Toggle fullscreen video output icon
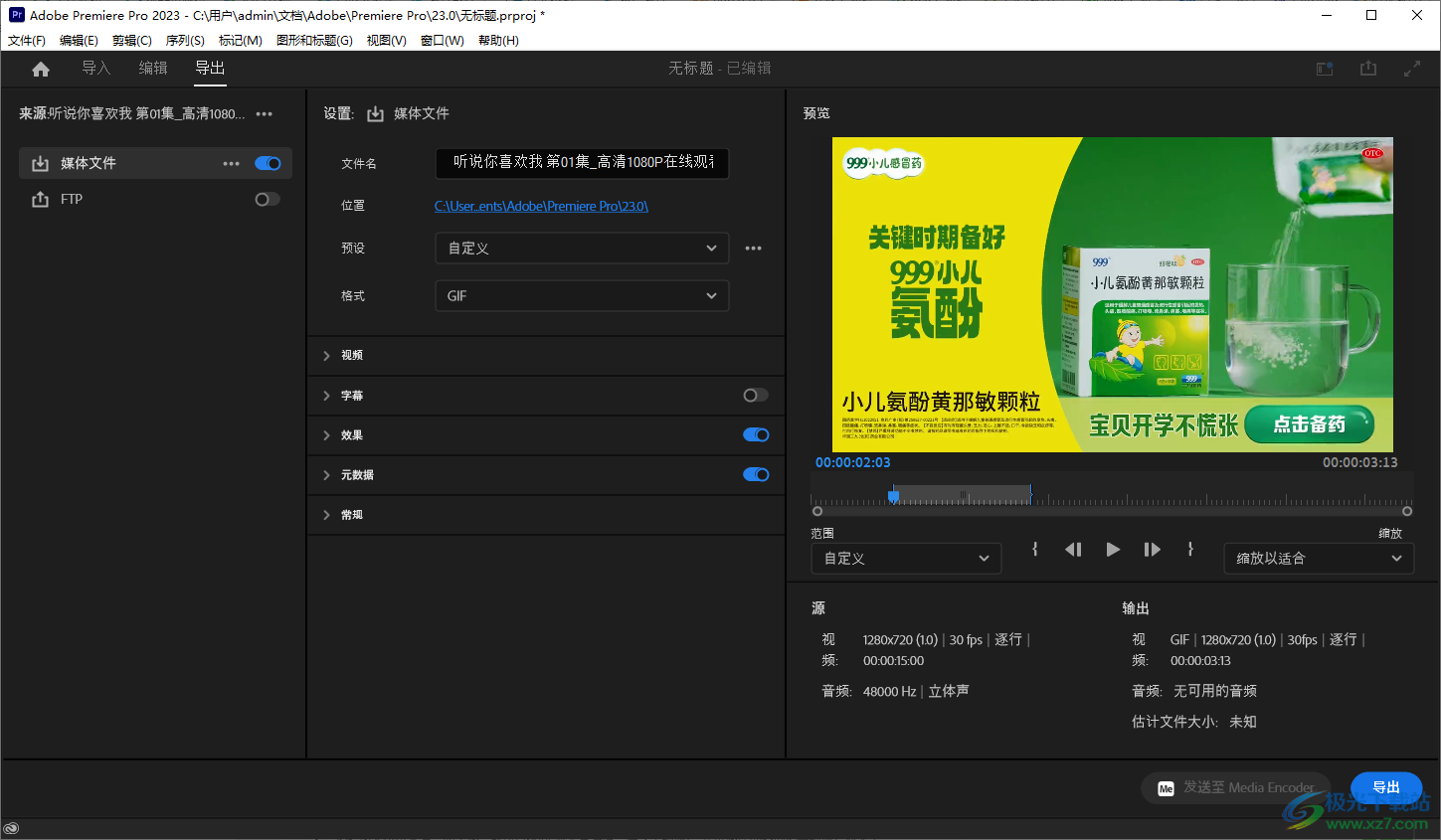The width and height of the screenshot is (1441, 840). click(x=1412, y=69)
